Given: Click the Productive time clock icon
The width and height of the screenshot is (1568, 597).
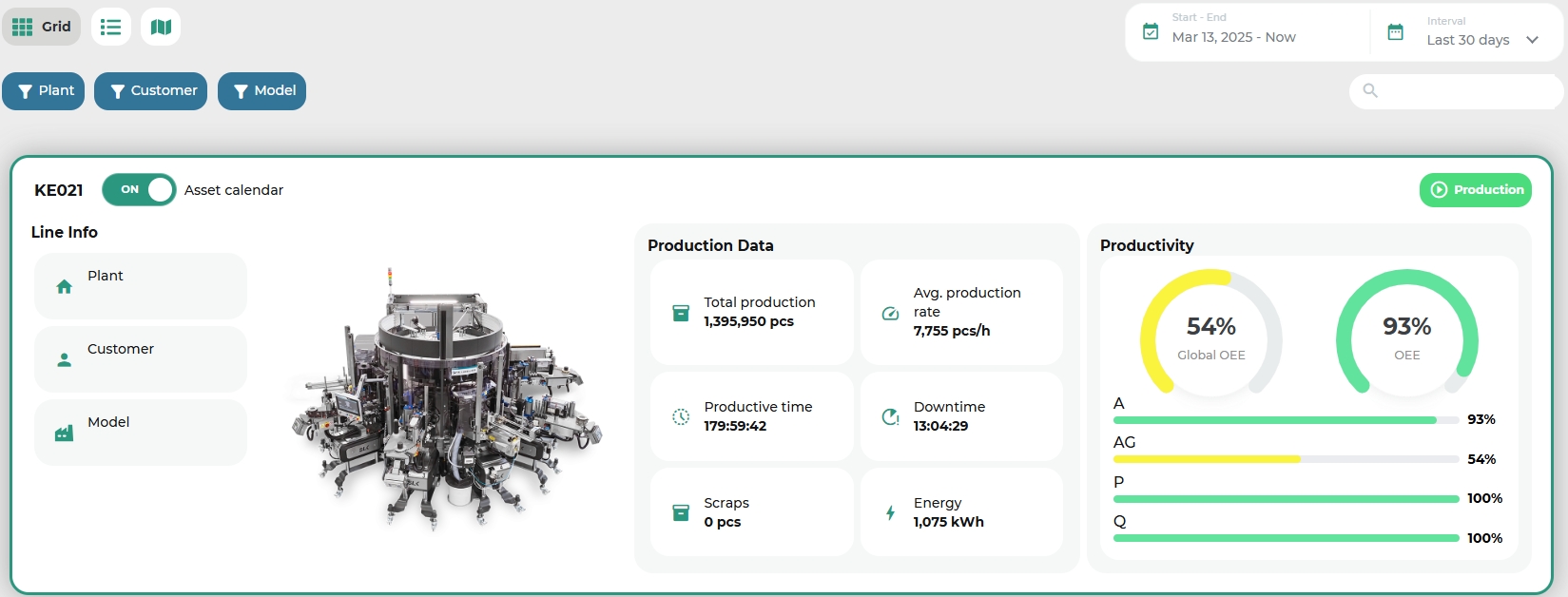Looking at the screenshot, I should [x=681, y=416].
